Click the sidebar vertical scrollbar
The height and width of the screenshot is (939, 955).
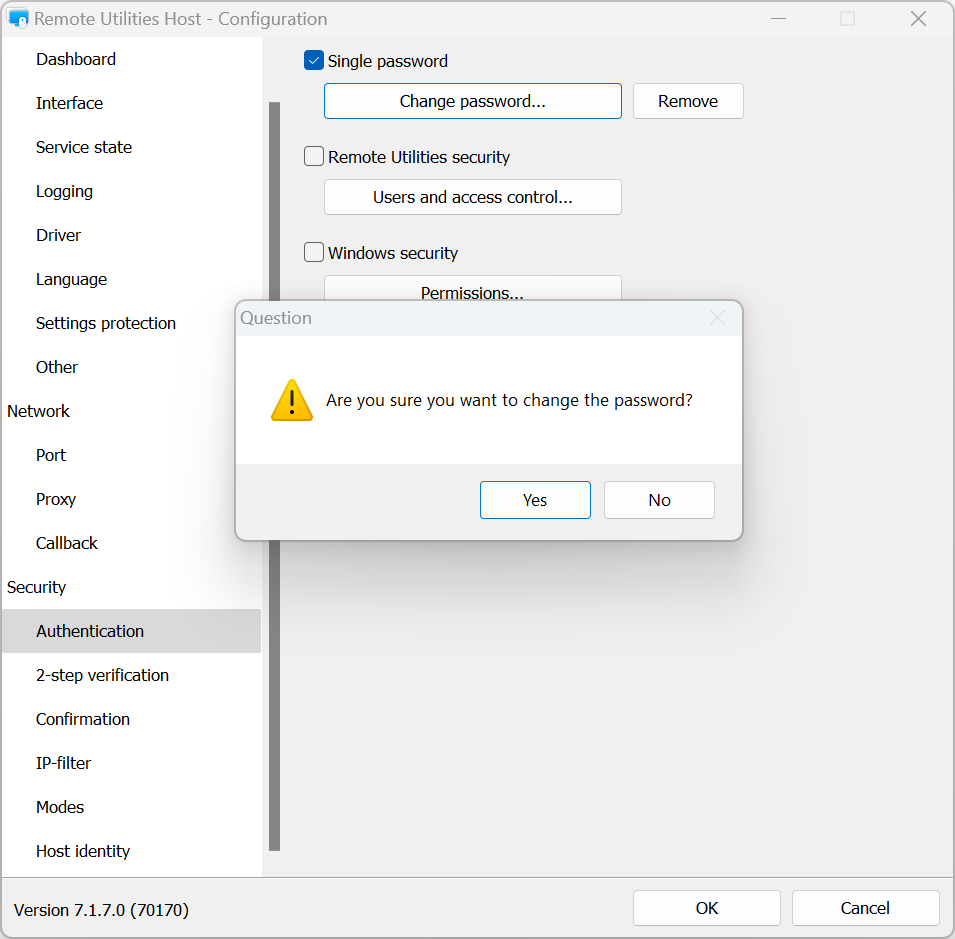click(x=274, y=475)
